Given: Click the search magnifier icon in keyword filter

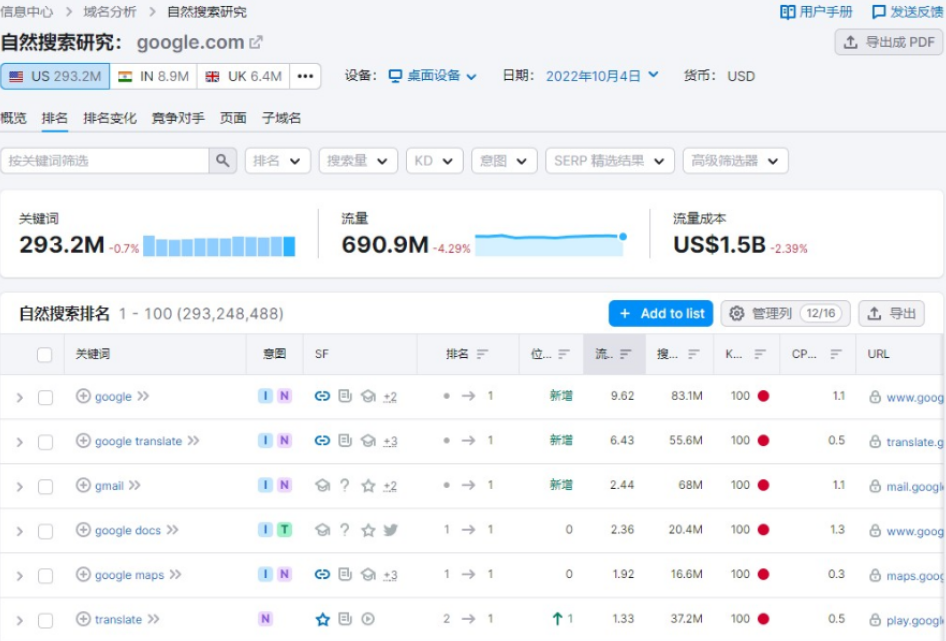Looking at the screenshot, I should click(x=222, y=161).
